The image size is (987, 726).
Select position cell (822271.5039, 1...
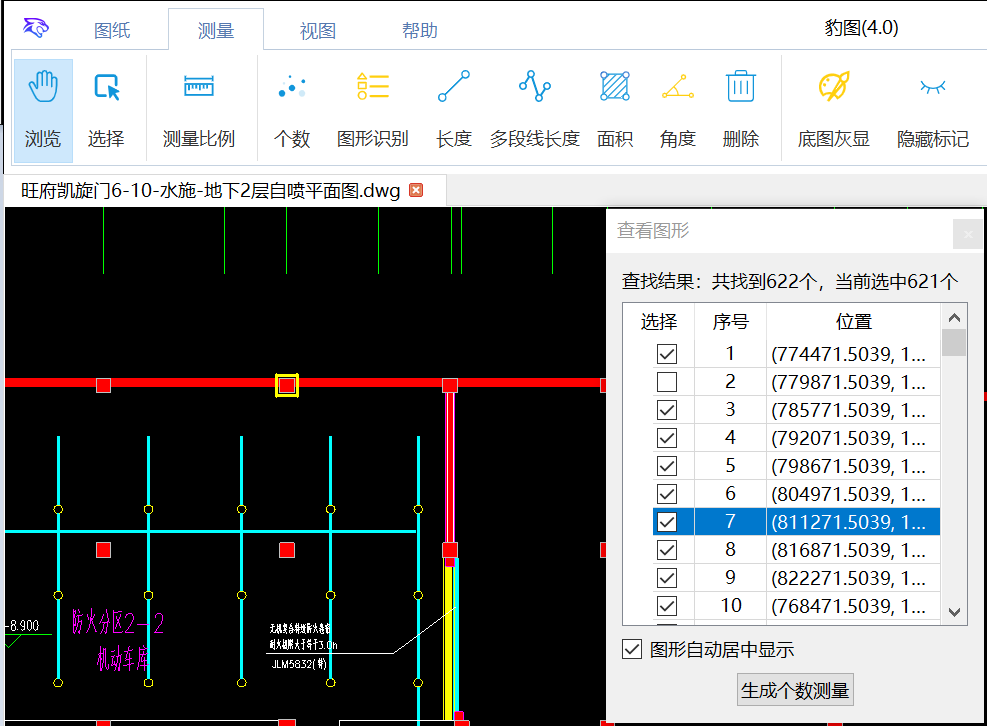[x=854, y=578]
